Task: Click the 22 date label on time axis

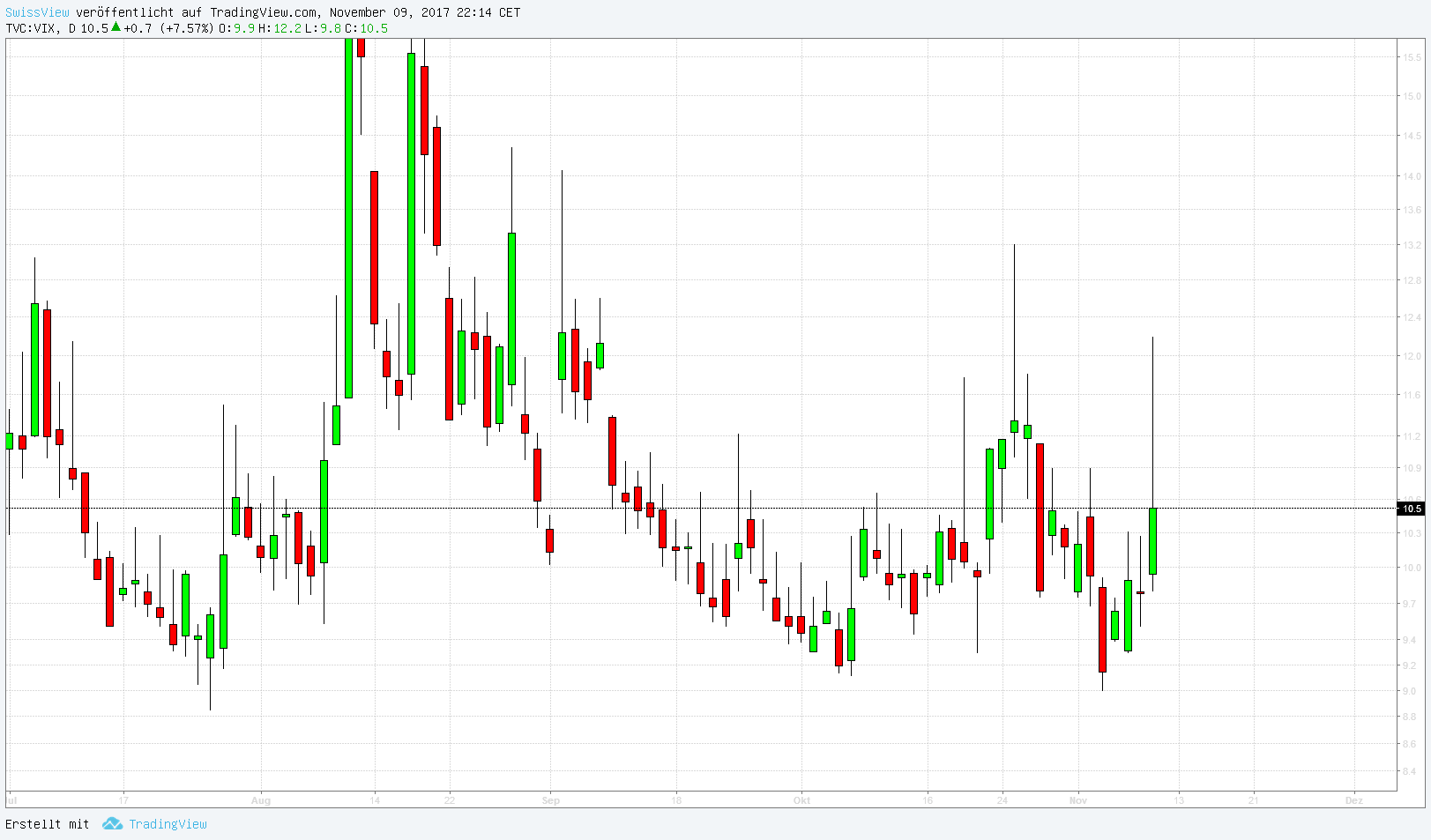Action: click(x=450, y=800)
